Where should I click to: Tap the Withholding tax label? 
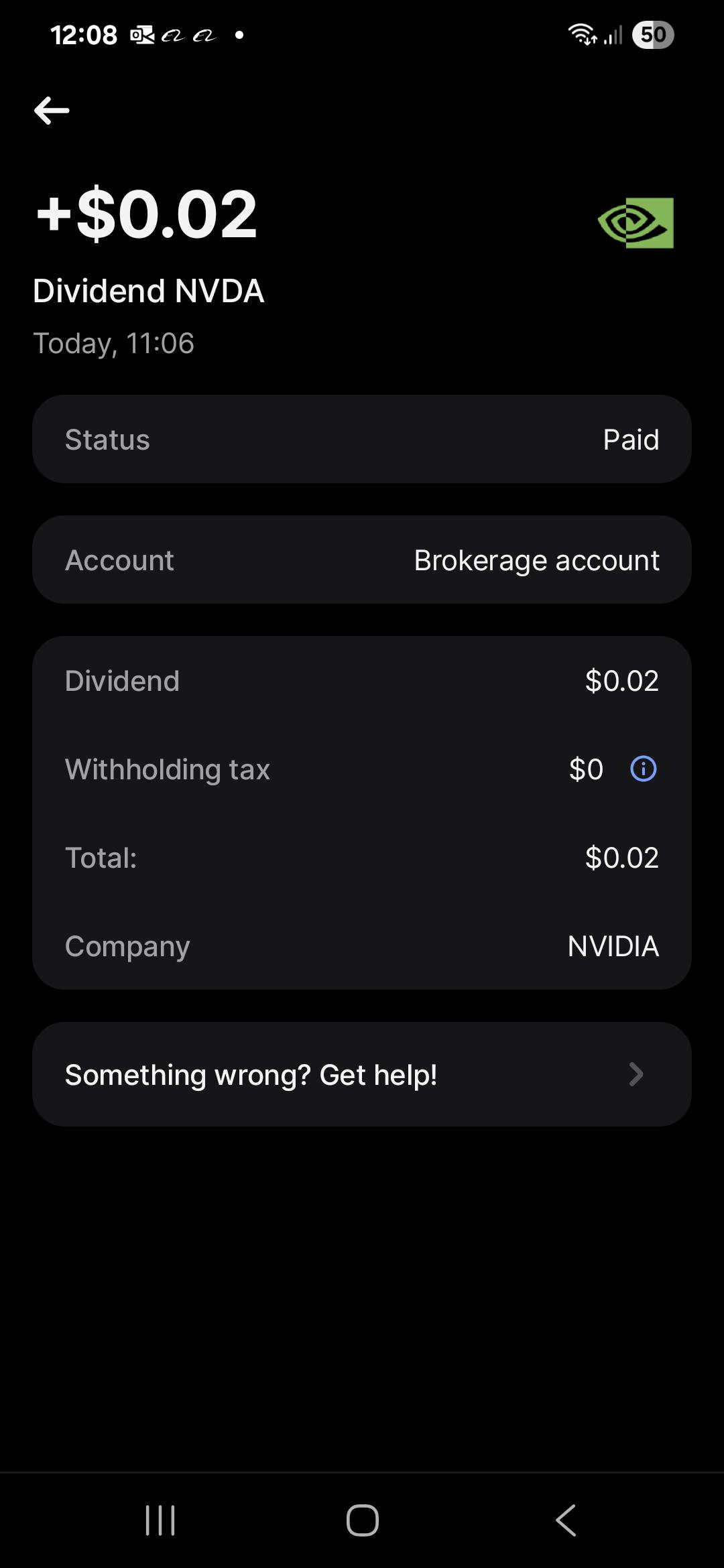(168, 769)
